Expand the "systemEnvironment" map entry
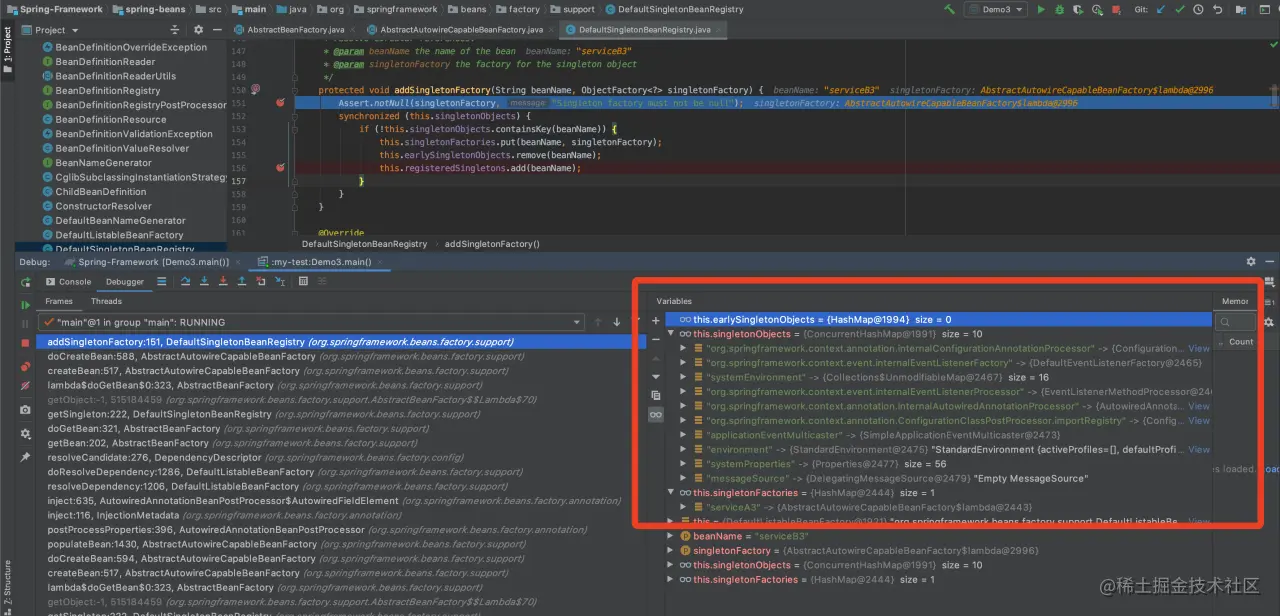 point(684,377)
